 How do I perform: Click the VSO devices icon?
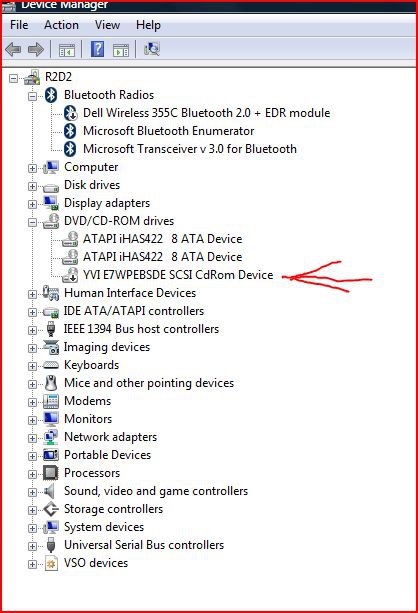pyautogui.click(x=51, y=563)
